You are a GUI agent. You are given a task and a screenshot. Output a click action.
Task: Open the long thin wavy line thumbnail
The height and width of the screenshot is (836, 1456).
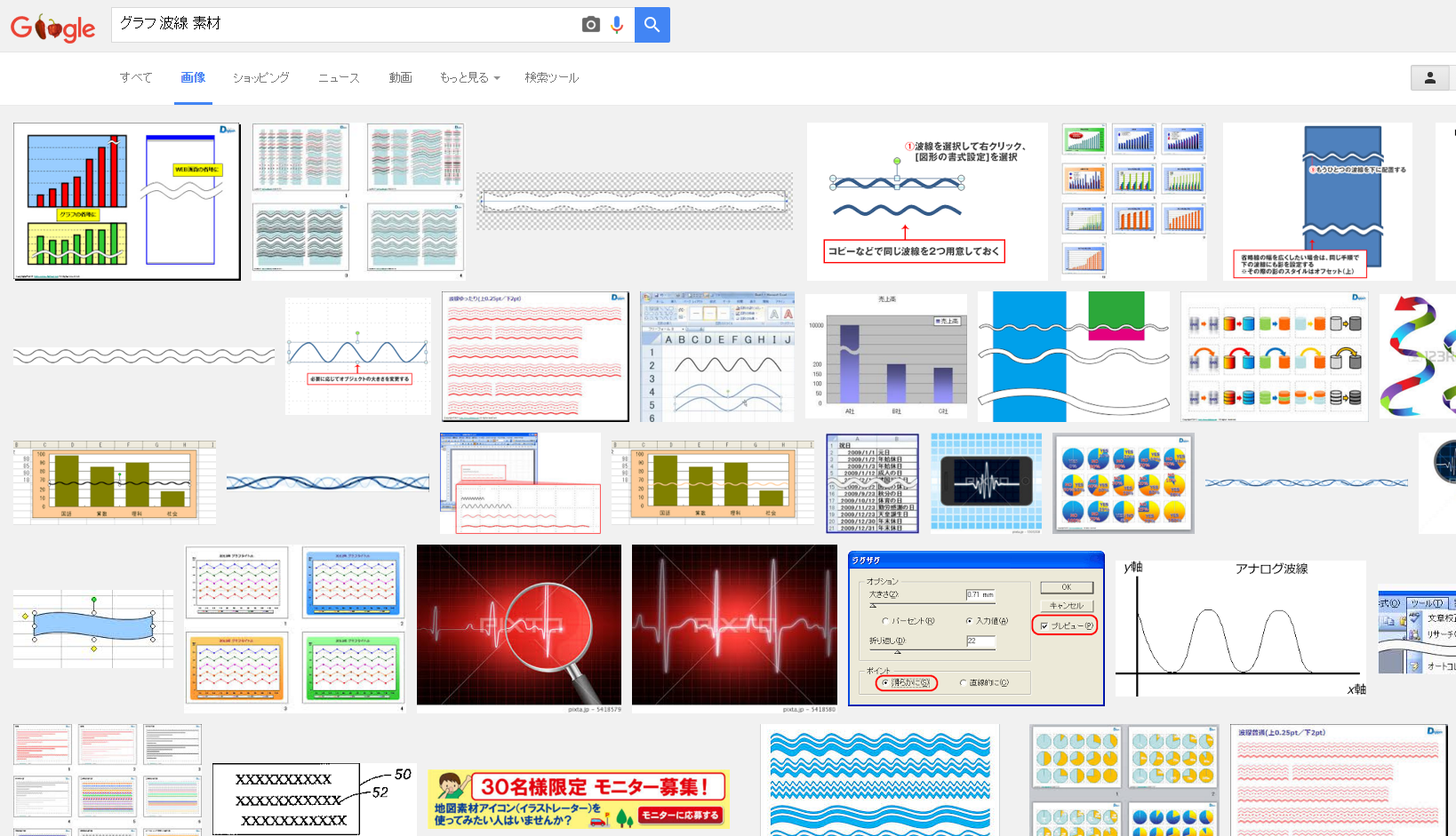point(144,356)
